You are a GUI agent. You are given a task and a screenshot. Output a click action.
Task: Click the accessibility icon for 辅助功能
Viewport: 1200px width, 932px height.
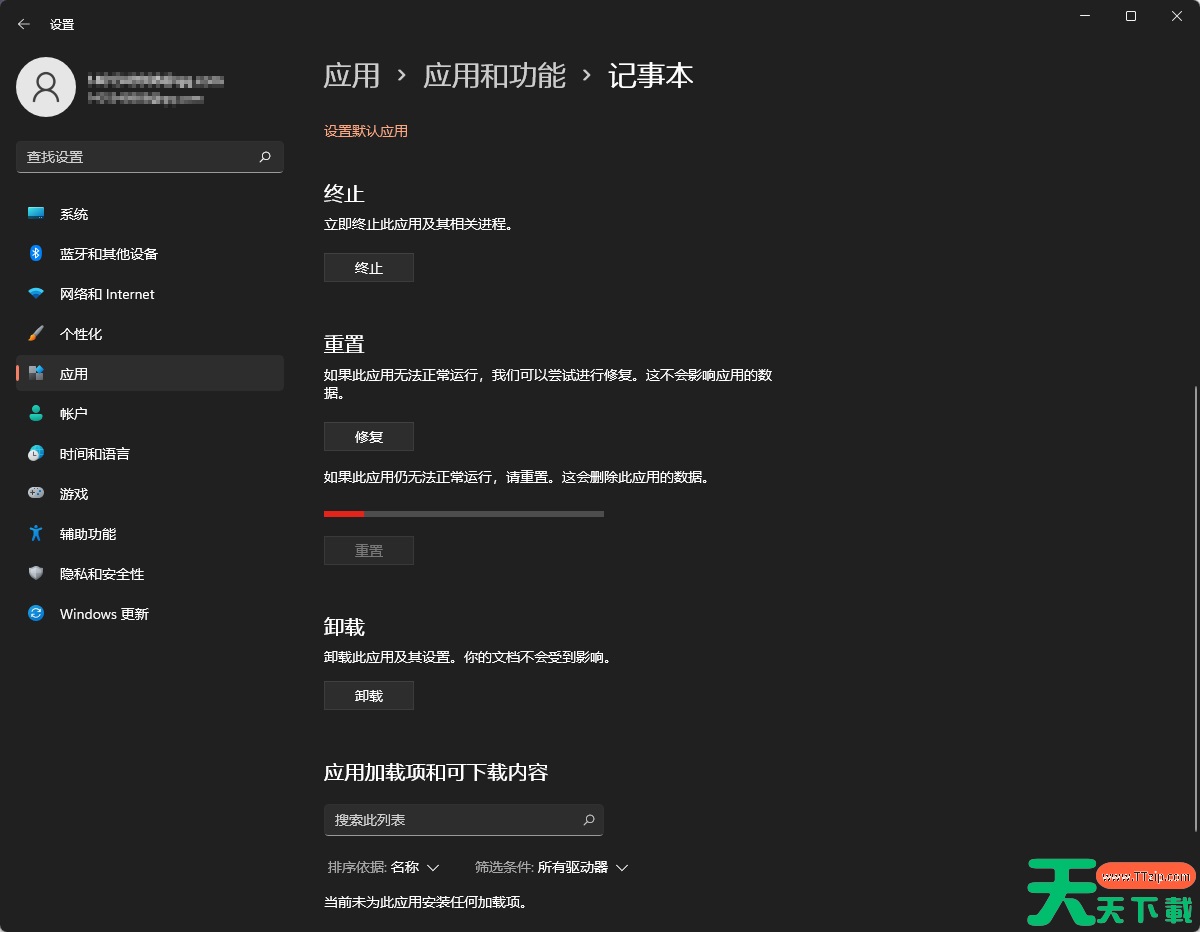click(36, 534)
